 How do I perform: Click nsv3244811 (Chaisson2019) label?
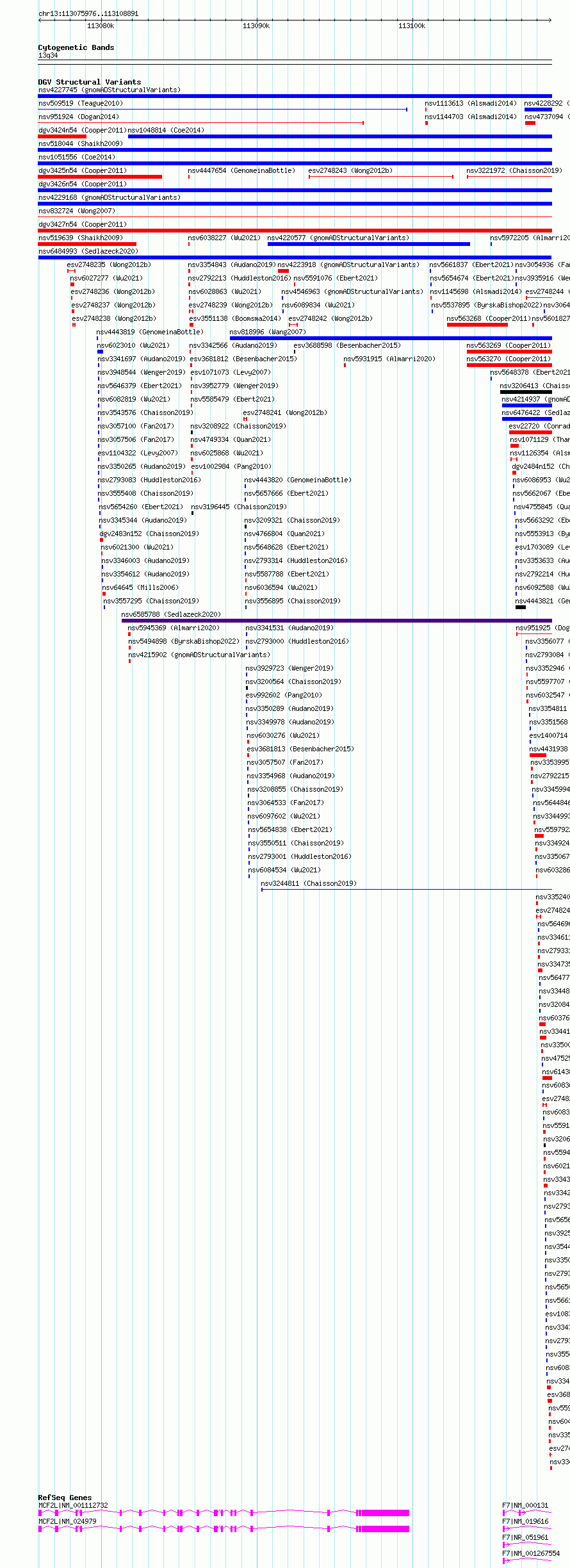click(309, 883)
